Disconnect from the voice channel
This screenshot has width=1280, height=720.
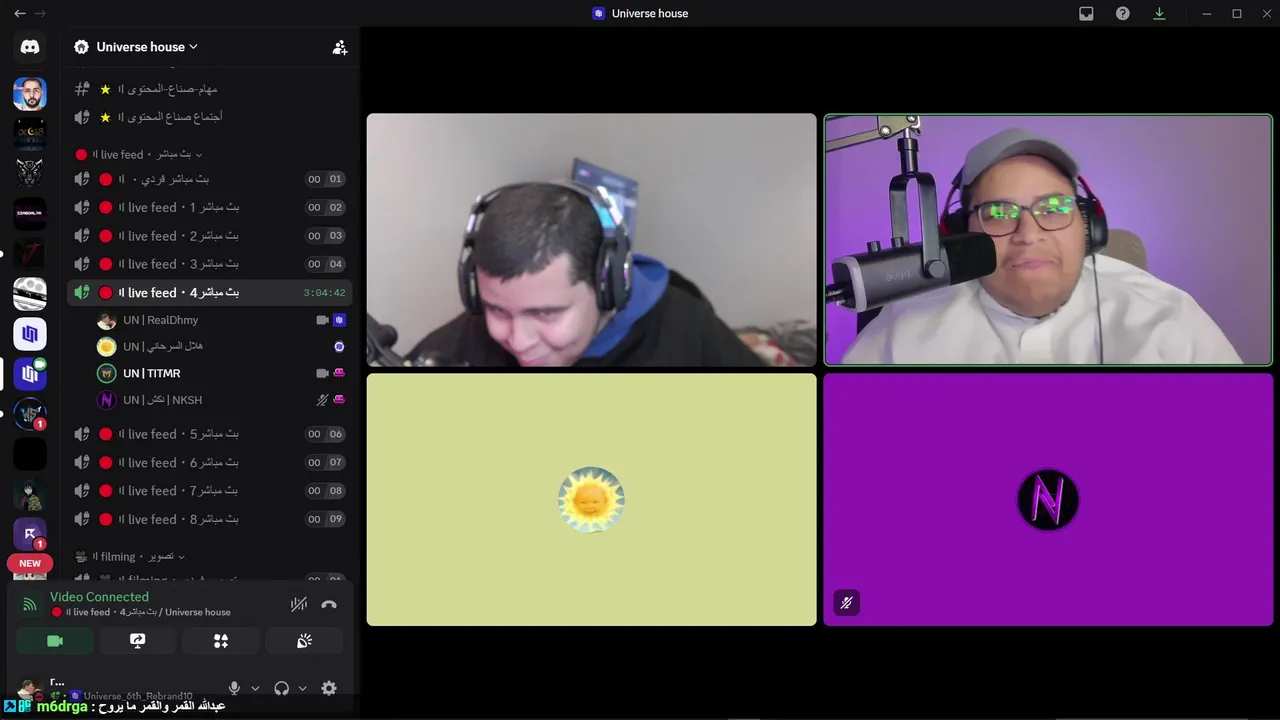(329, 604)
